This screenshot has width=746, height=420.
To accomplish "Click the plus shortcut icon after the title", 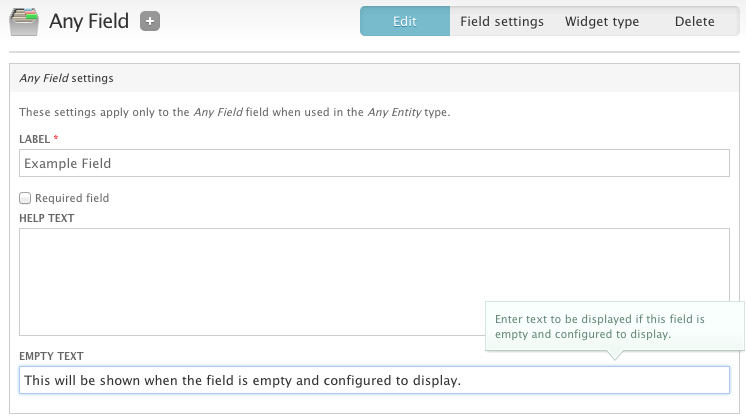I will pyautogui.click(x=150, y=21).
